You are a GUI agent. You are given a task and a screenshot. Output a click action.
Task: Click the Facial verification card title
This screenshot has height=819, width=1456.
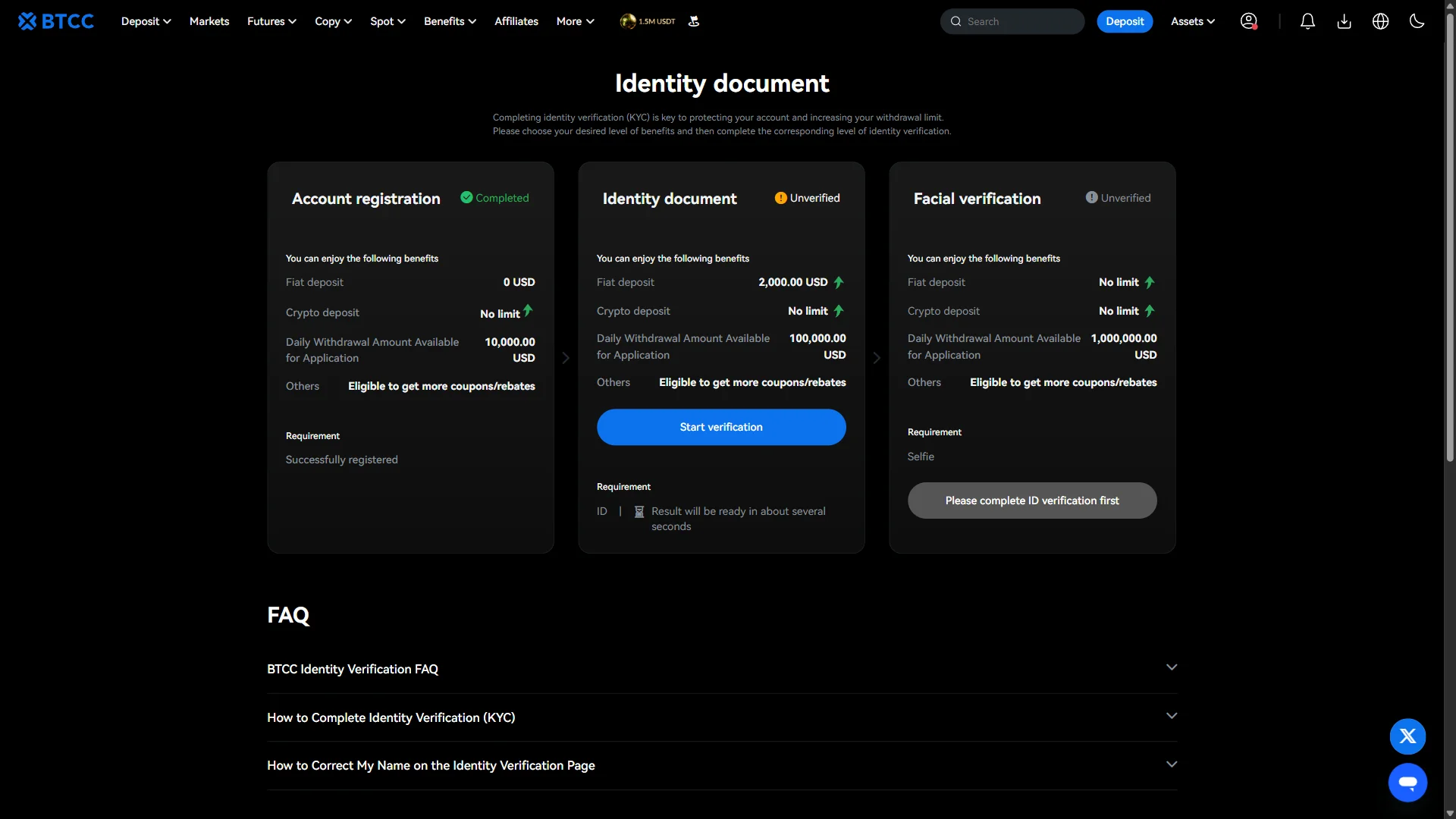point(977,199)
